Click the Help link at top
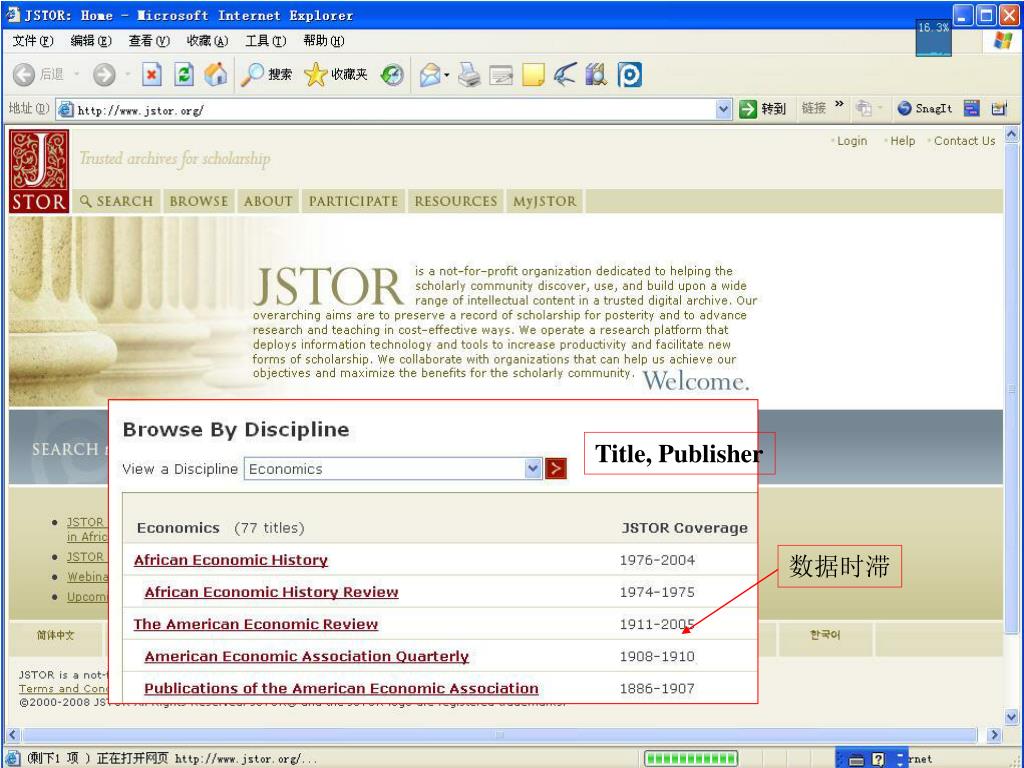Viewport: 1024px width, 768px height. 903,140
